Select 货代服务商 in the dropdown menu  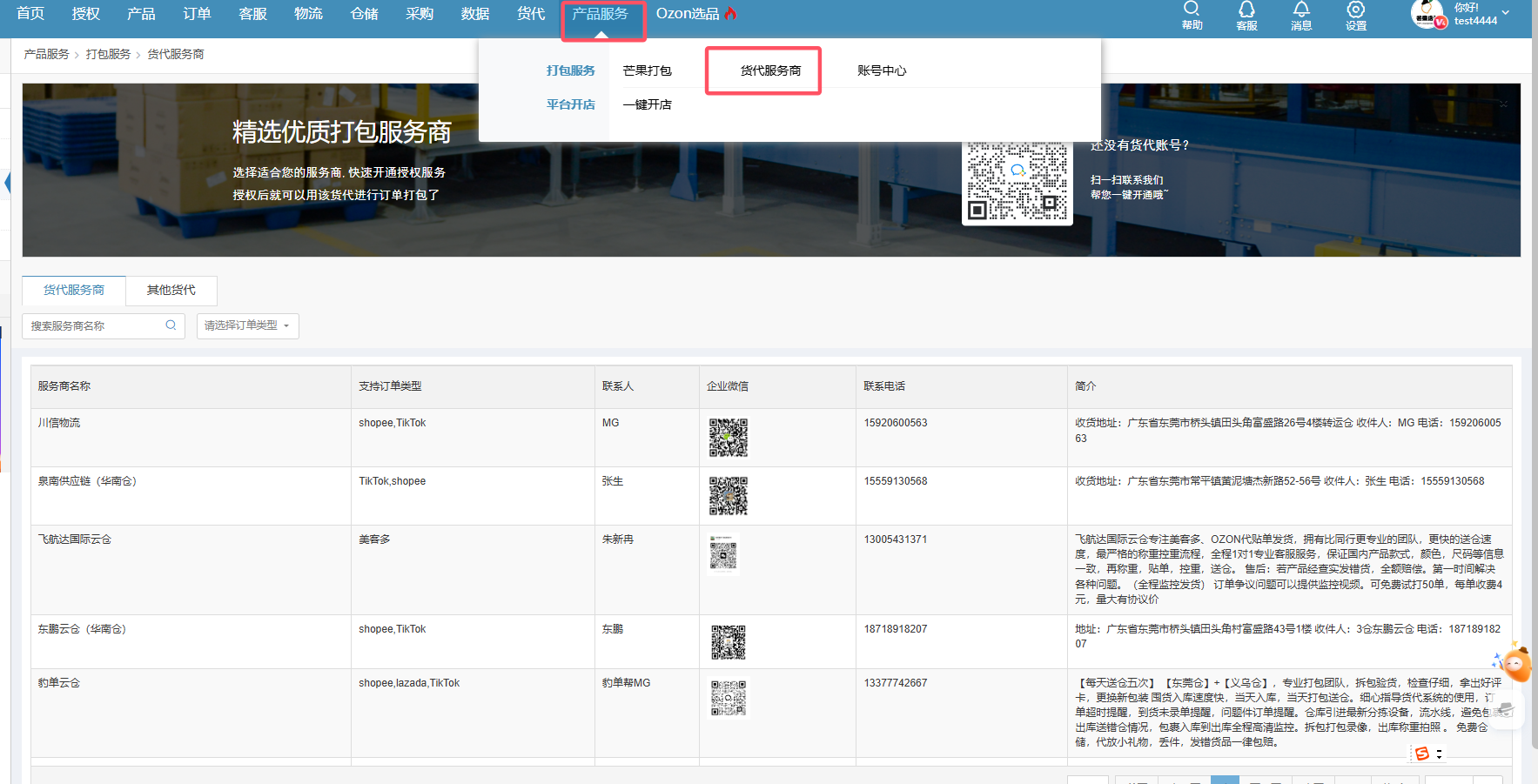coord(770,70)
